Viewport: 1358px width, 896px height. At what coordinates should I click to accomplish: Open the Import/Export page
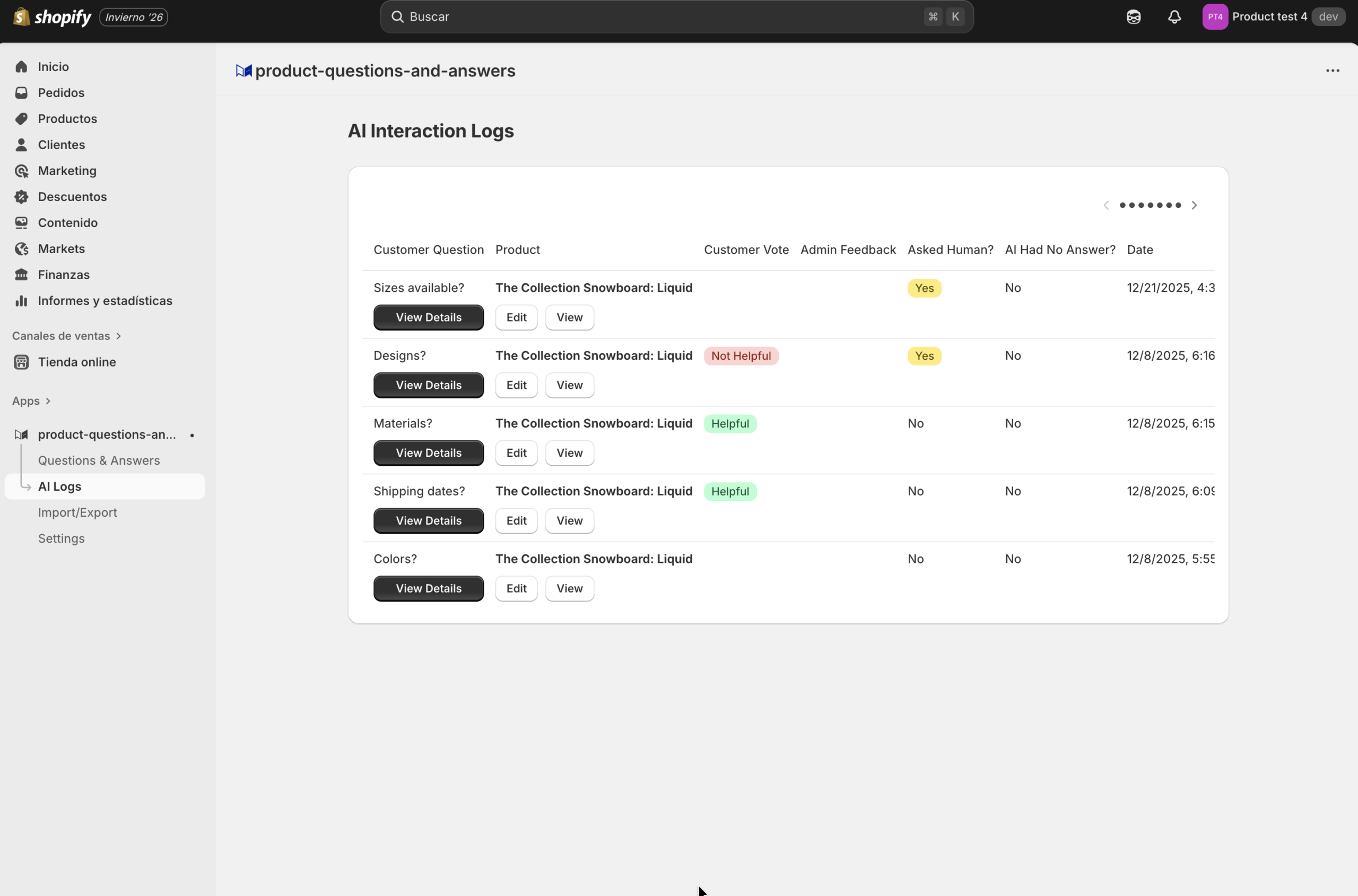(77, 512)
